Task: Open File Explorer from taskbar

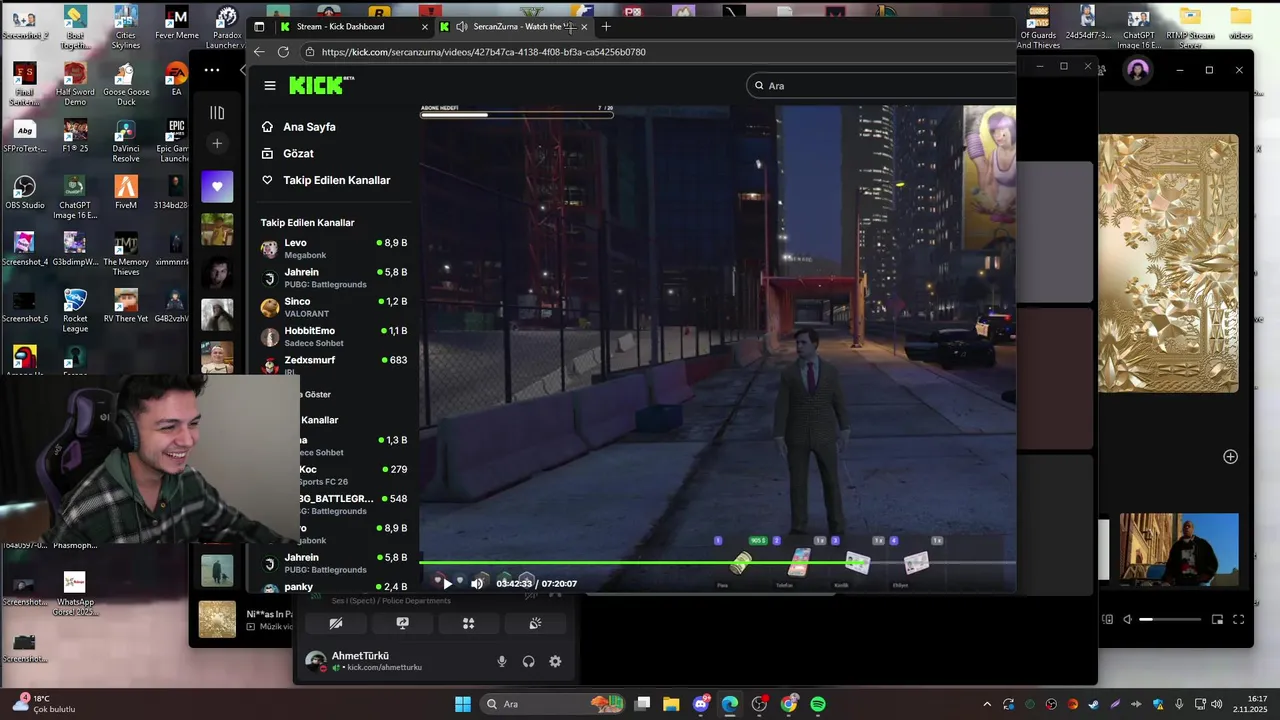Action: coord(671,704)
